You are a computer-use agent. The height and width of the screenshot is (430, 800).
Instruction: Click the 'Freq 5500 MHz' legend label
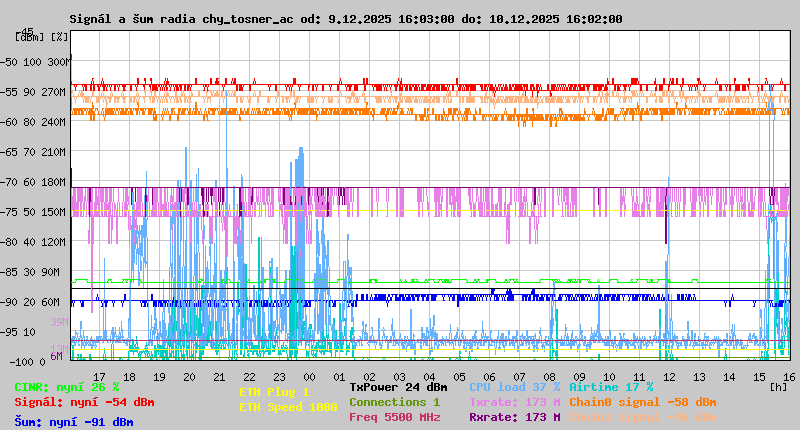(x=394, y=417)
